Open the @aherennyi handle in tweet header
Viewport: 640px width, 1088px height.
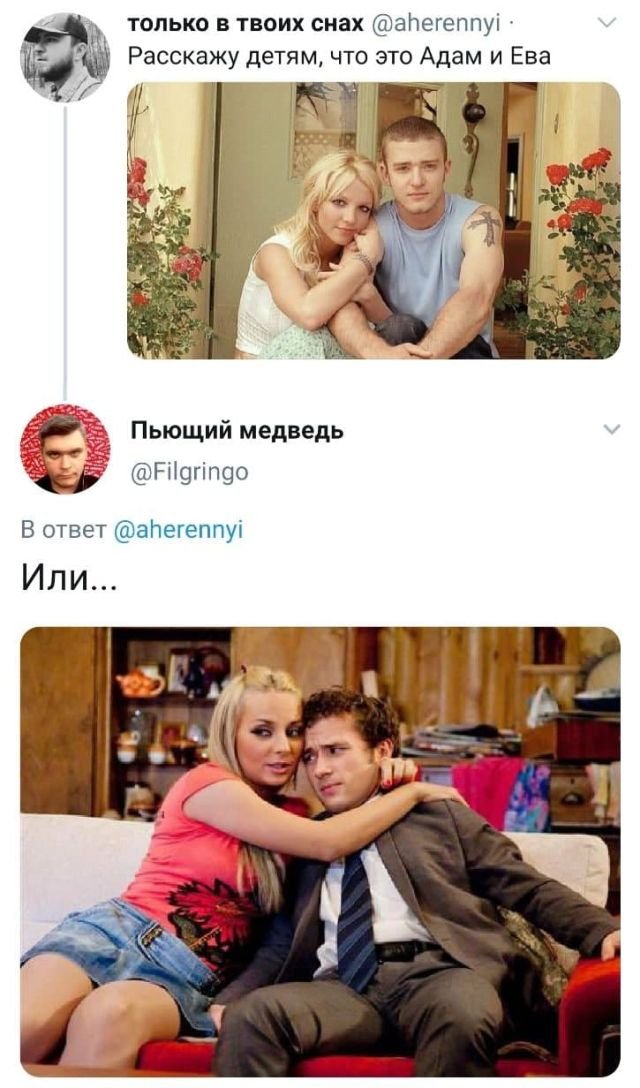tap(437, 24)
